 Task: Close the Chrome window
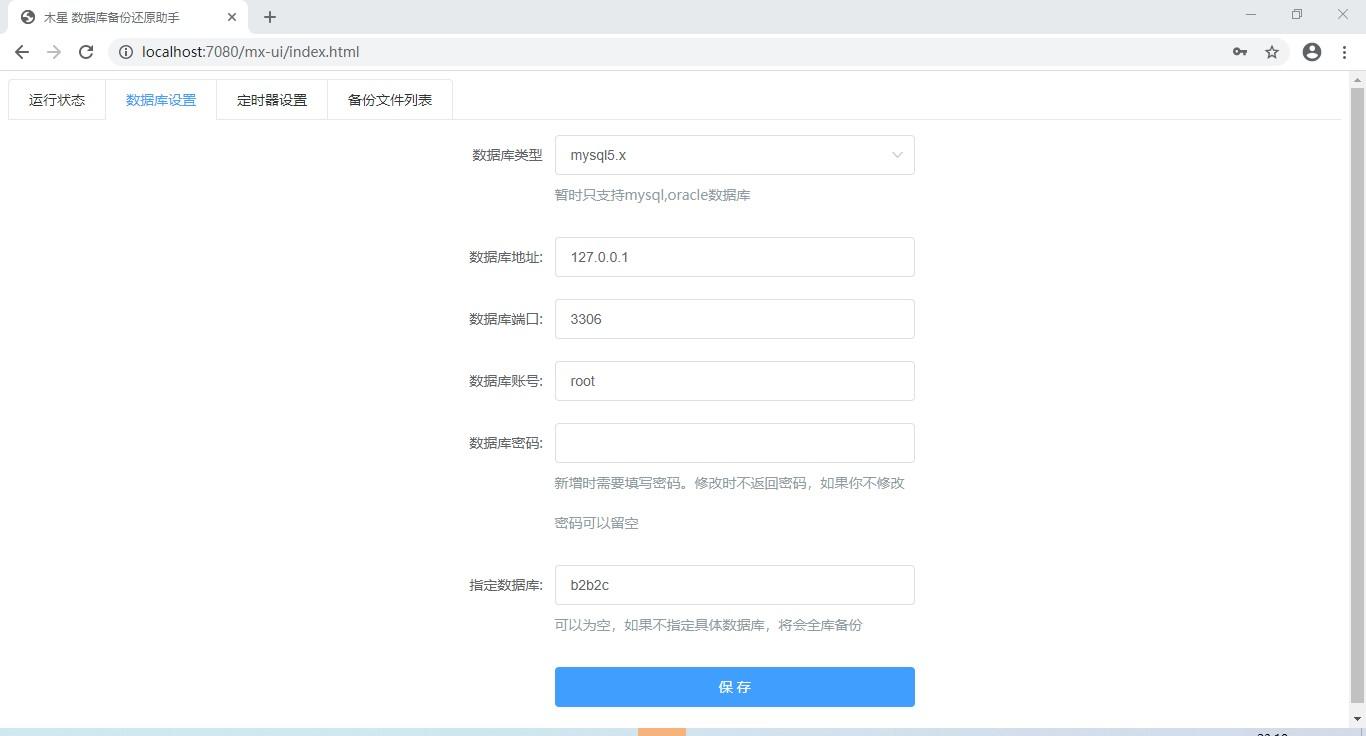(1343, 14)
